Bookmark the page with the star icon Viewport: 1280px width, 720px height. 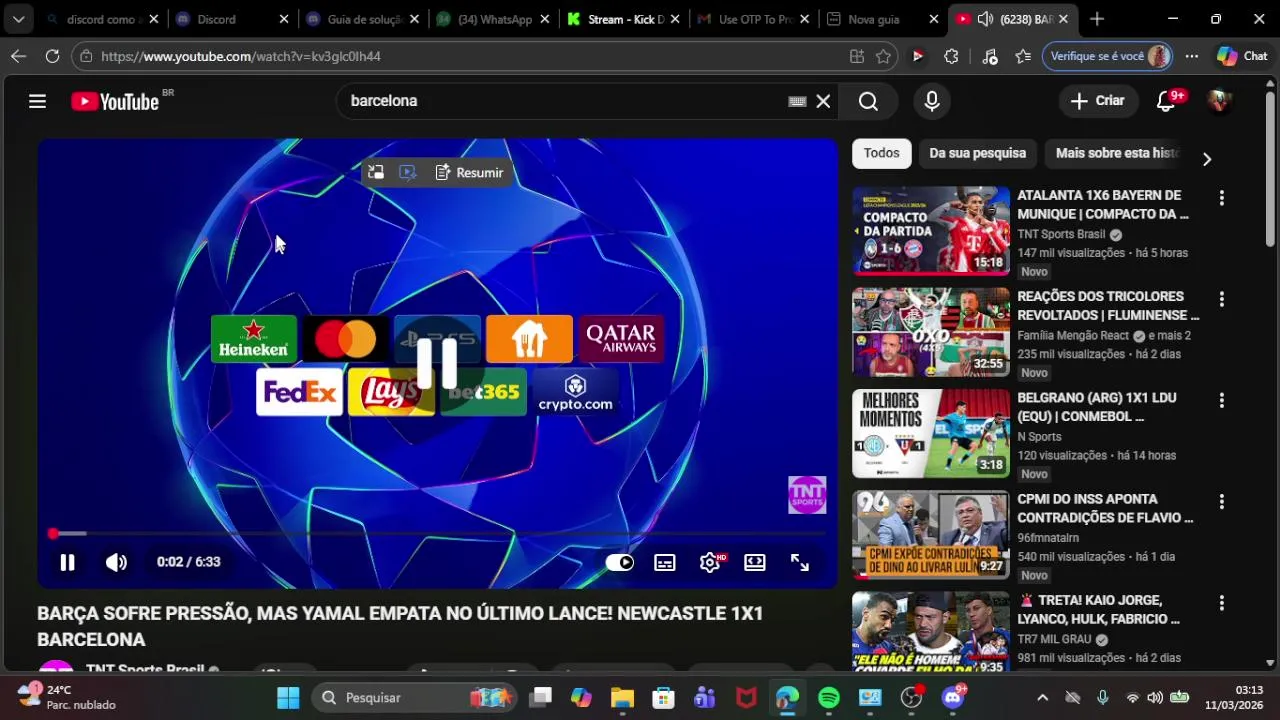[x=883, y=56]
